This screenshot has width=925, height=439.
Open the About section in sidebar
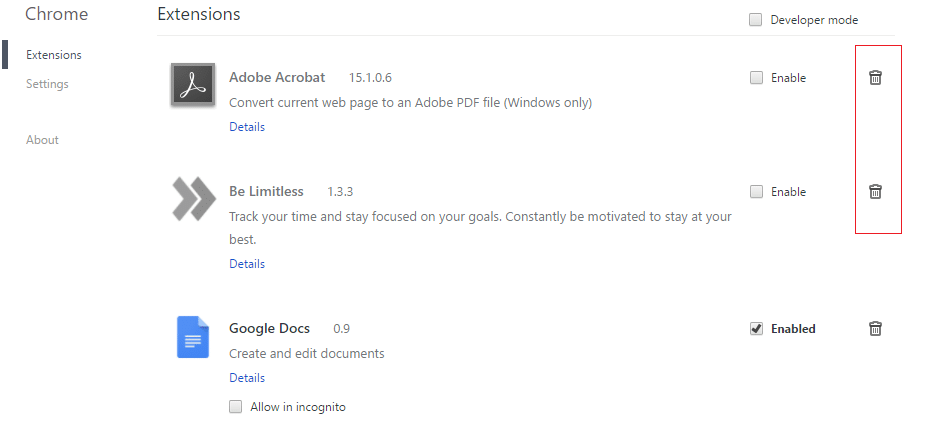pos(42,140)
